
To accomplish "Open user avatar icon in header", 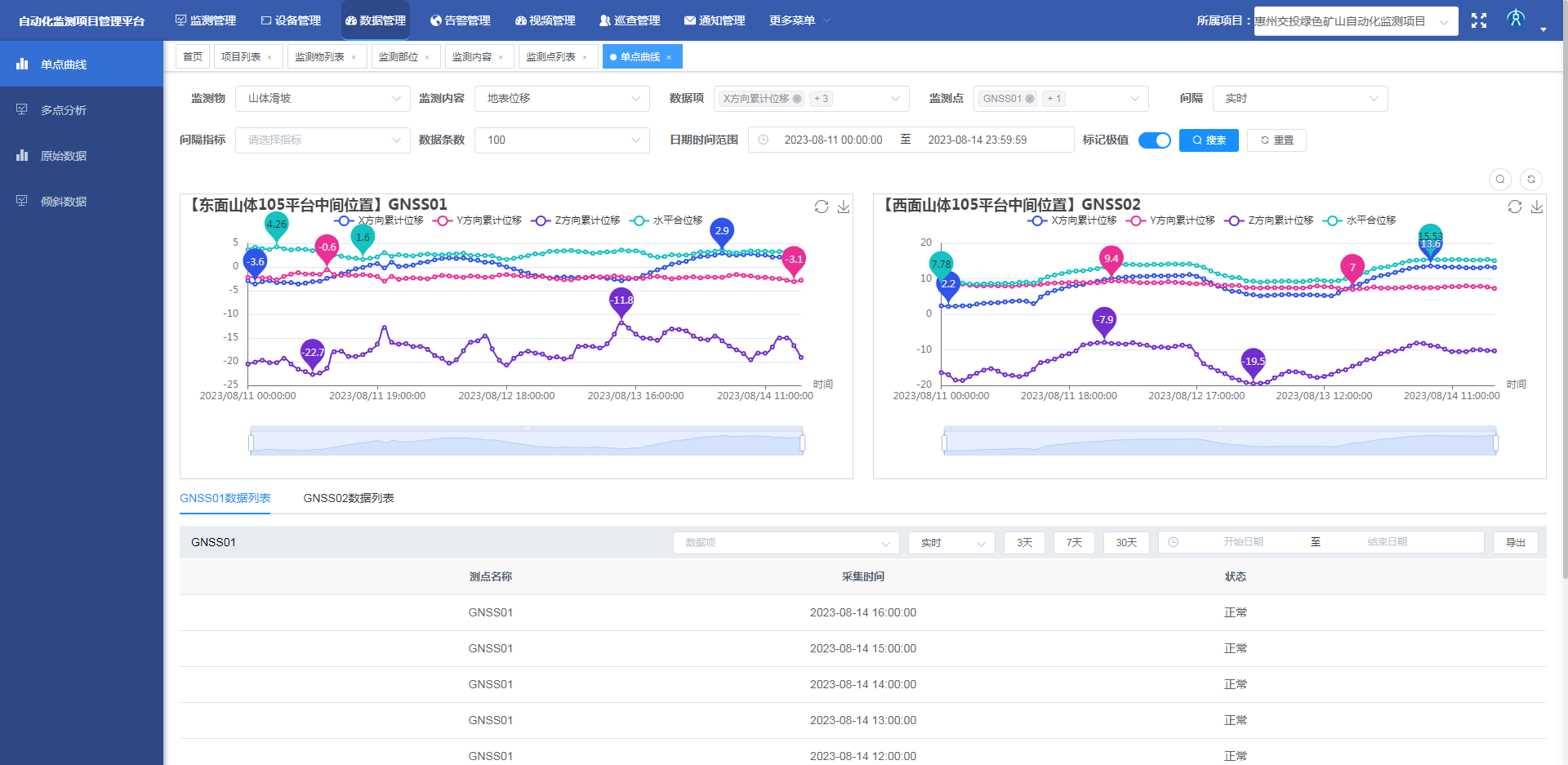I will click(x=1516, y=19).
